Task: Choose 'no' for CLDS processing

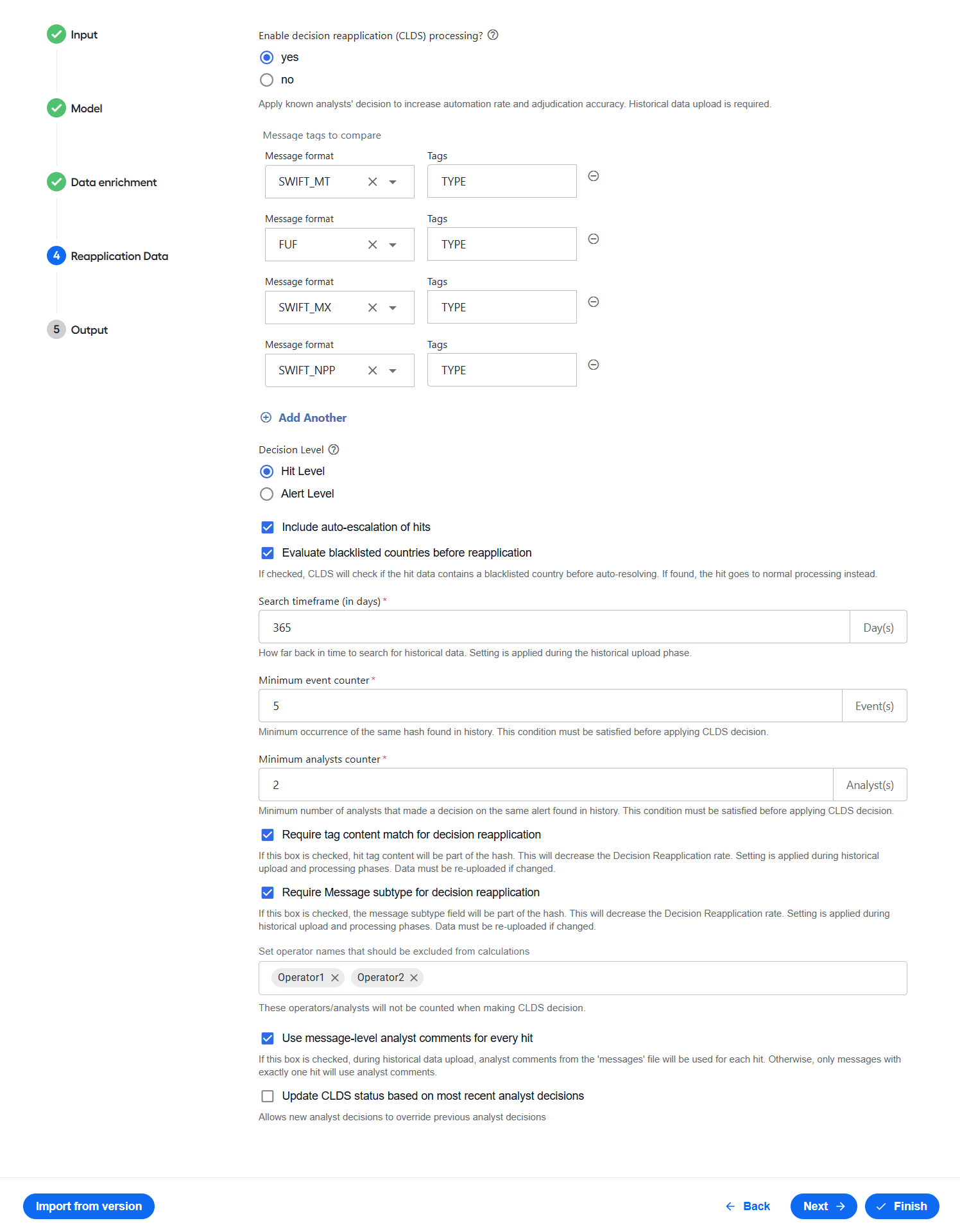Action: (266, 80)
